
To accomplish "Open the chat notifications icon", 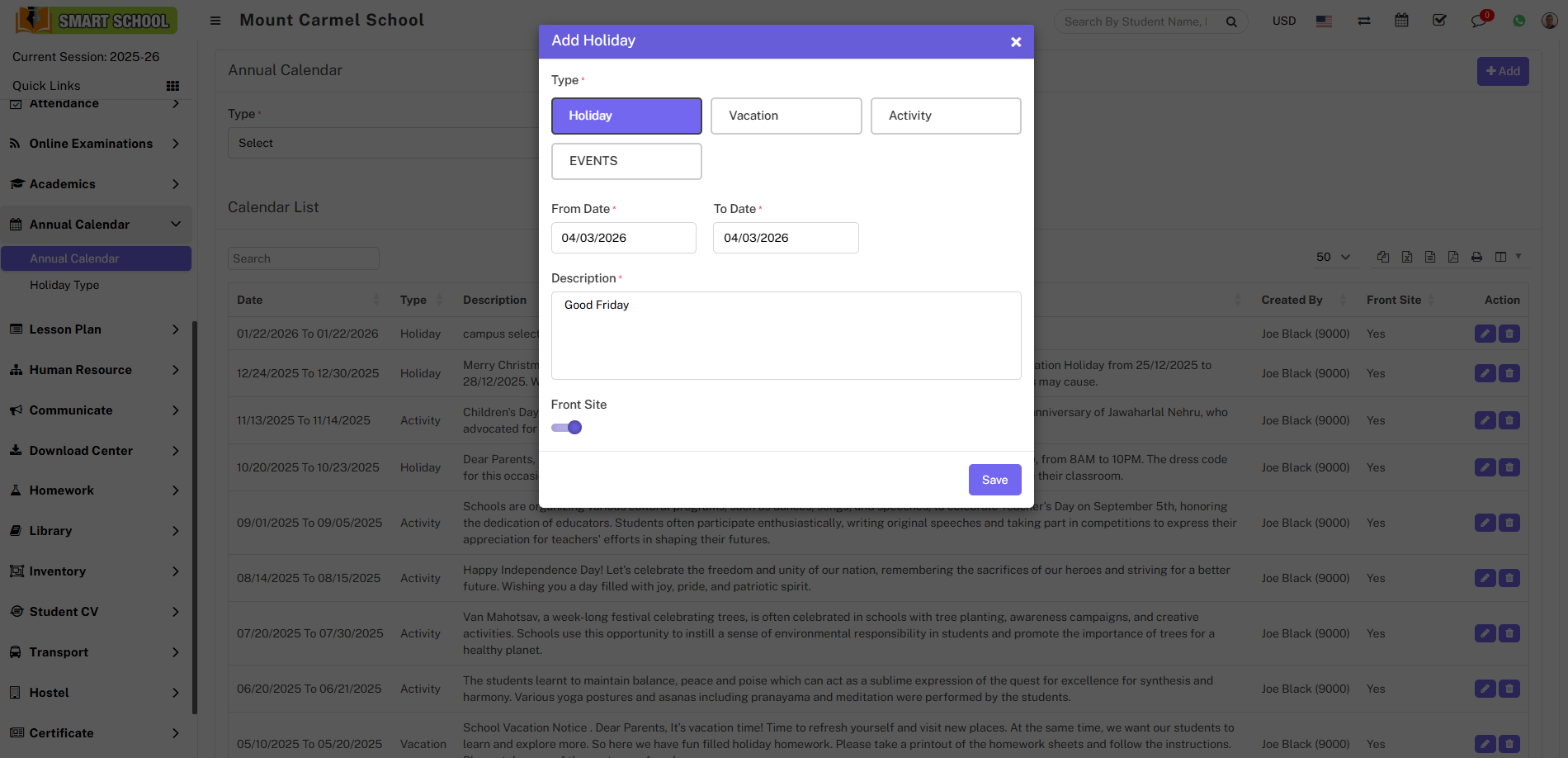I will (1478, 21).
